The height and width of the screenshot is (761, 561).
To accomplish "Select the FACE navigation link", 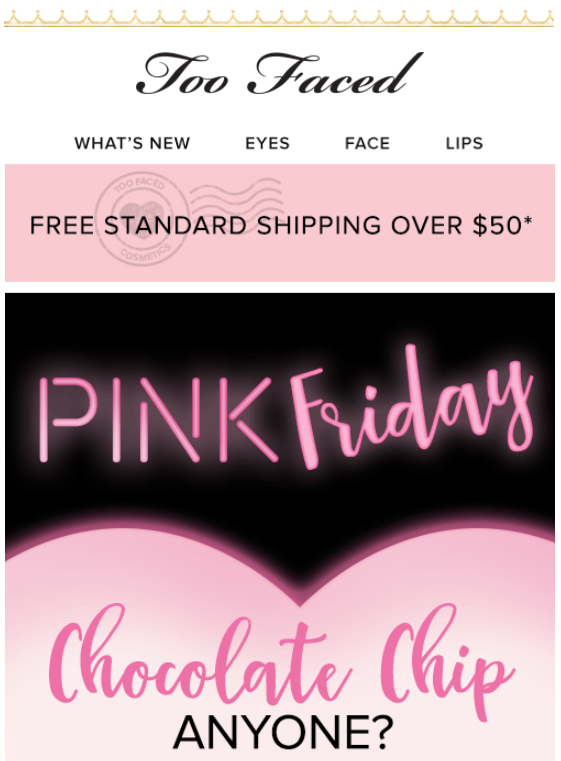I will click(367, 143).
